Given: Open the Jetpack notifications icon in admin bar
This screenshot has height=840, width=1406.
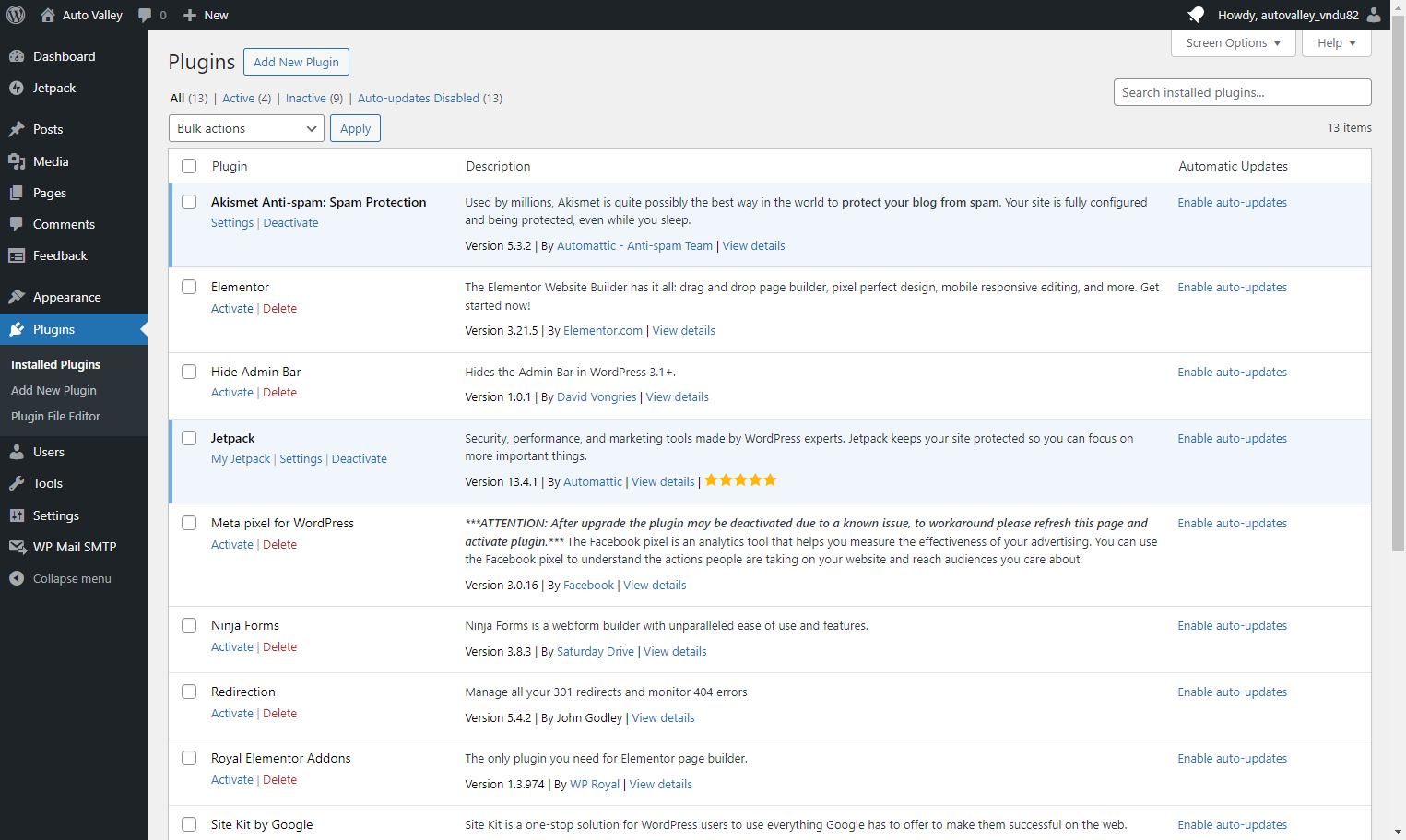Looking at the screenshot, I should (1196, 15).
